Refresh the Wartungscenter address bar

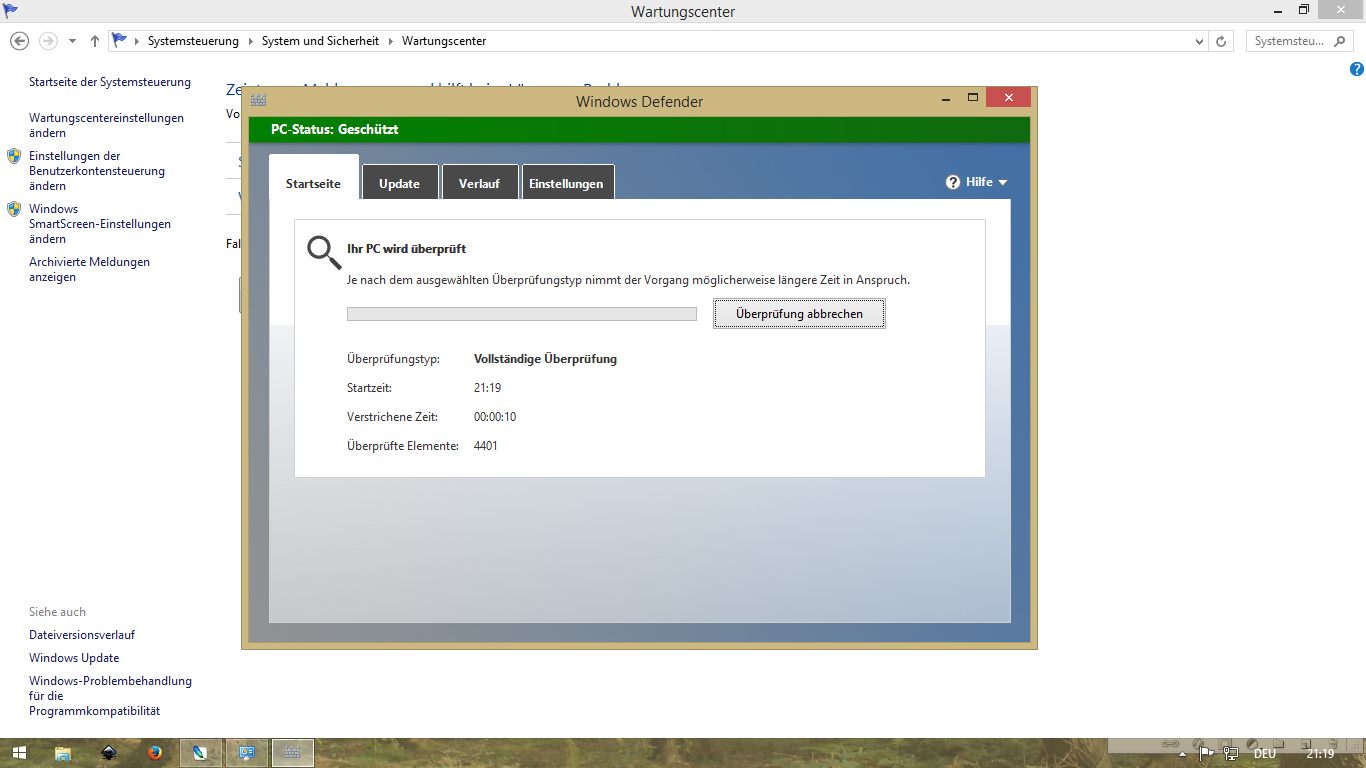1221,42
